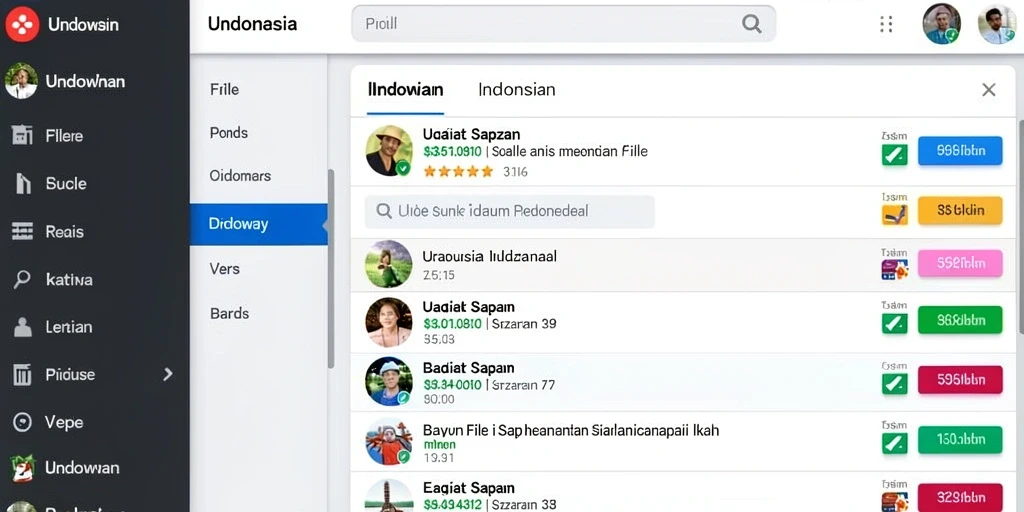Image resolution: width=1024 pixels, height=512 pixels.
Task: Open the Fllere sidebar icon
Action: point(22,135)
